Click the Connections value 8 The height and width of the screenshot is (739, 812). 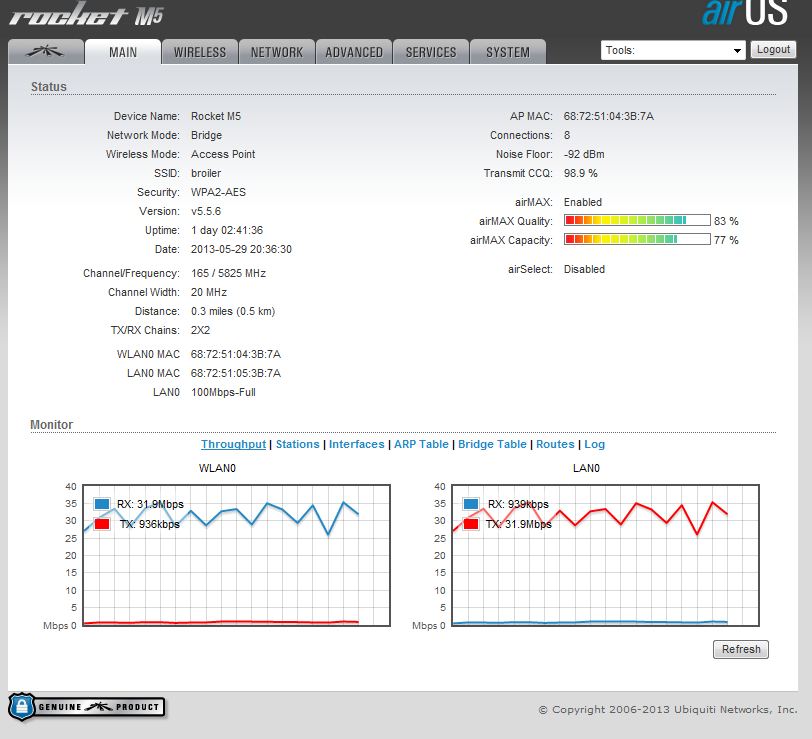pyautogui.click(x=567, y=135)
